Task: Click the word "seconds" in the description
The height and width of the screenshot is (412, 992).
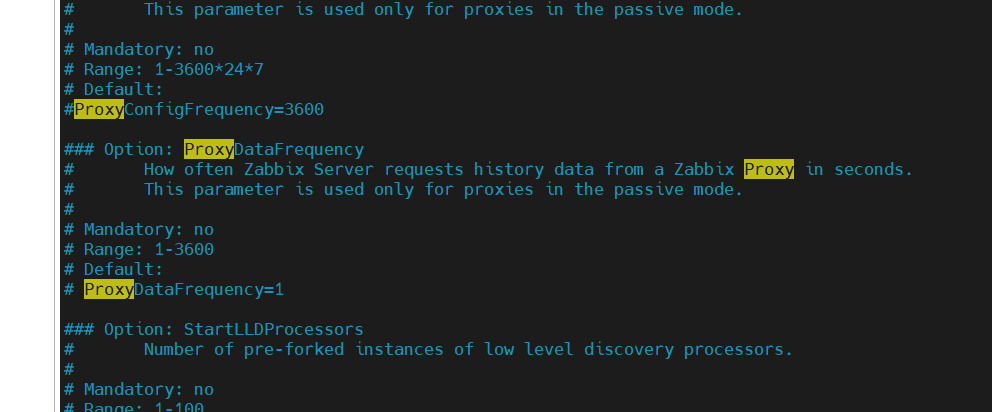Action: (868, 169)
